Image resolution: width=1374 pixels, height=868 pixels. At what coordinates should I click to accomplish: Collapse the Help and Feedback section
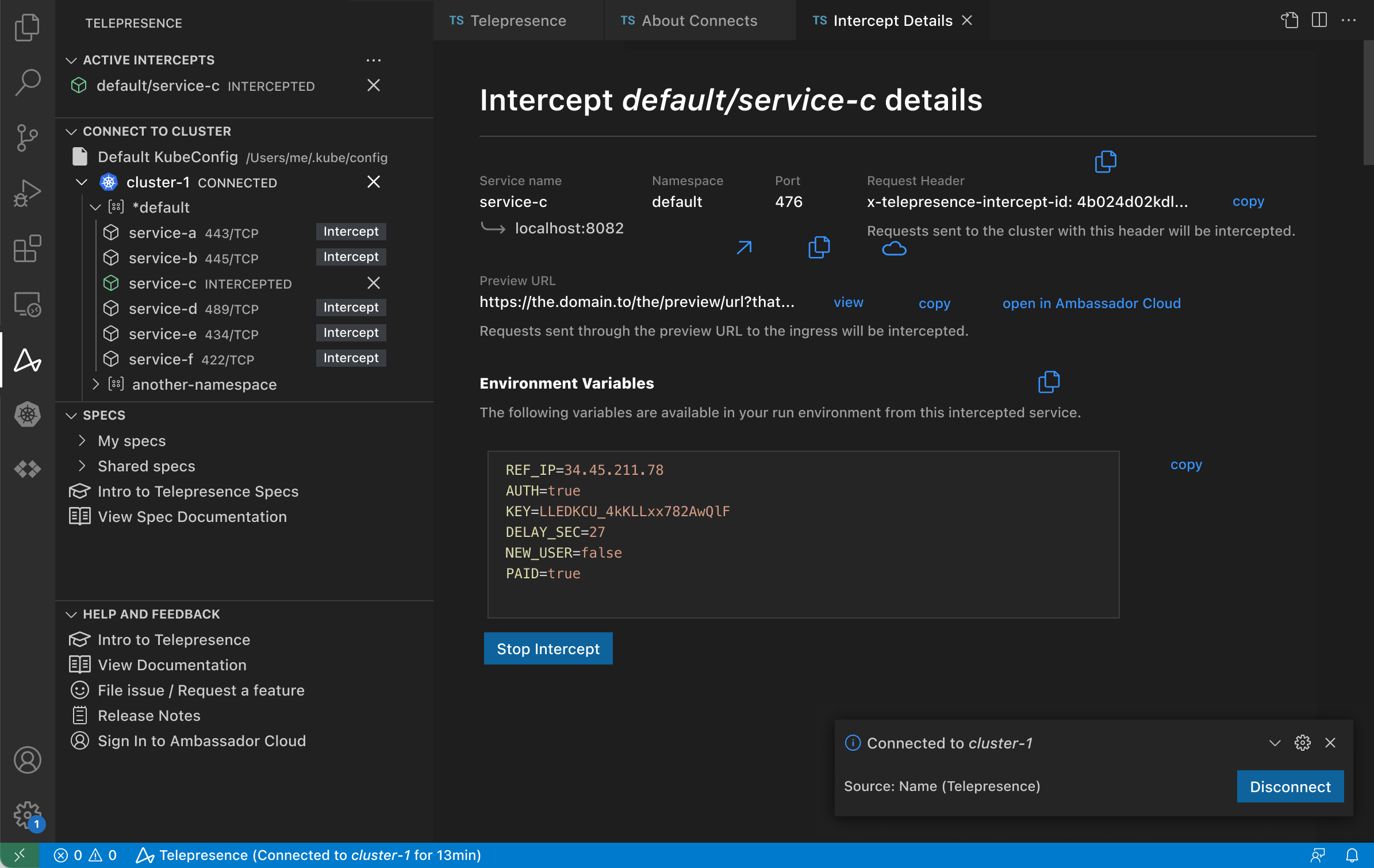[71, 614]
